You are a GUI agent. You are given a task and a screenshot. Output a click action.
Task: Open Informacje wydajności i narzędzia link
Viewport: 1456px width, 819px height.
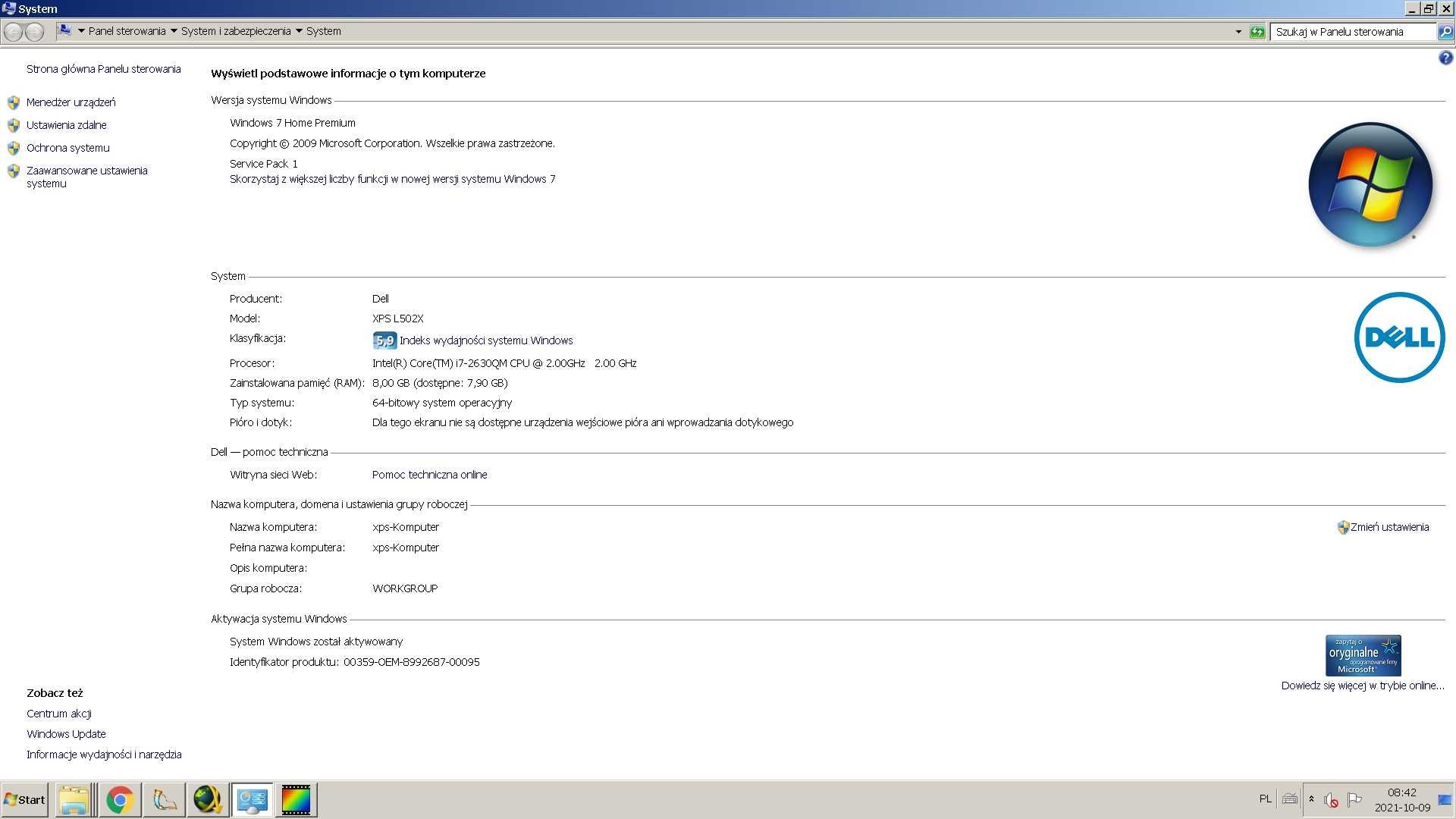105,755
